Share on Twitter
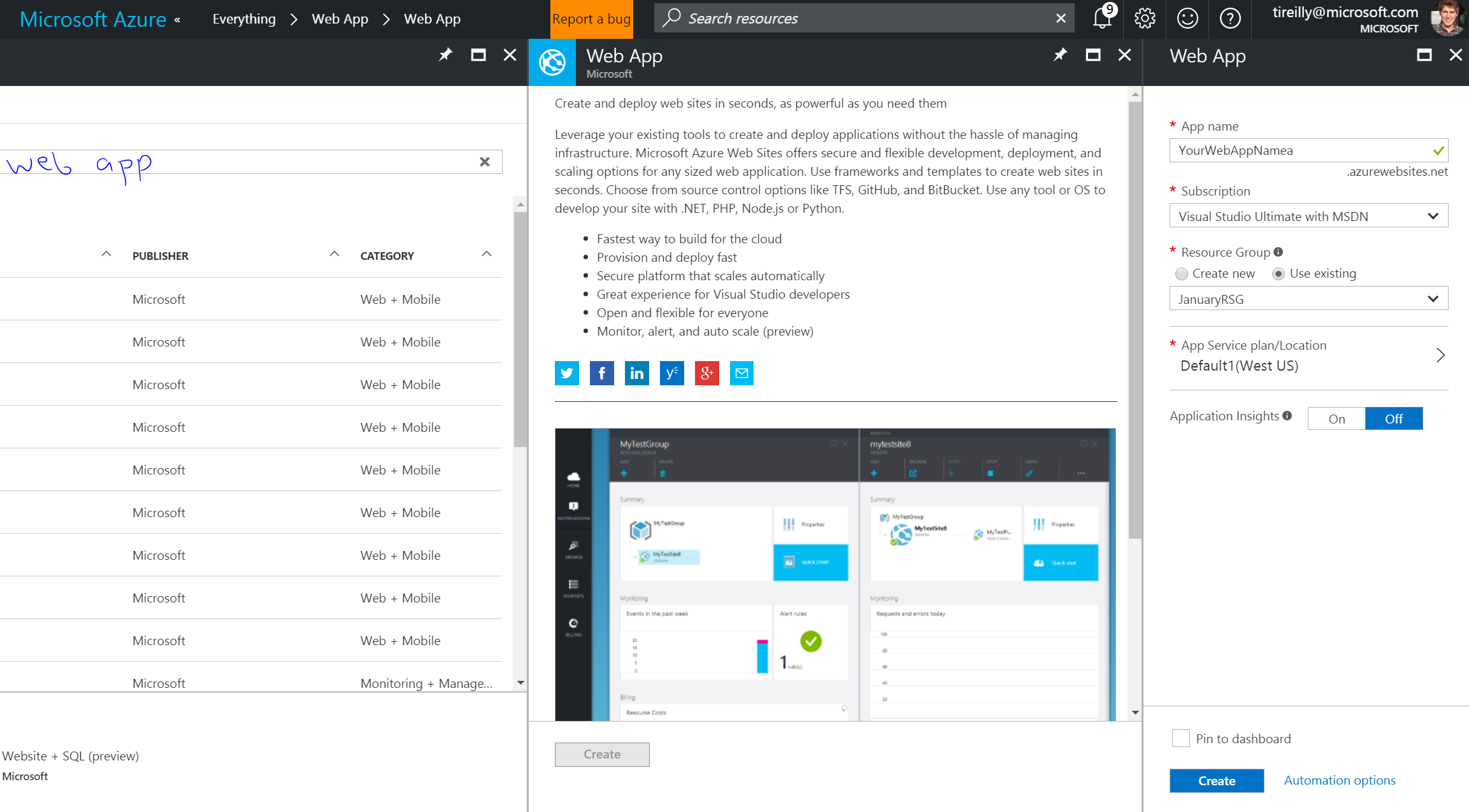This screenshot has width=1469, height=812. pyautogui.click(x=567, y=373)
